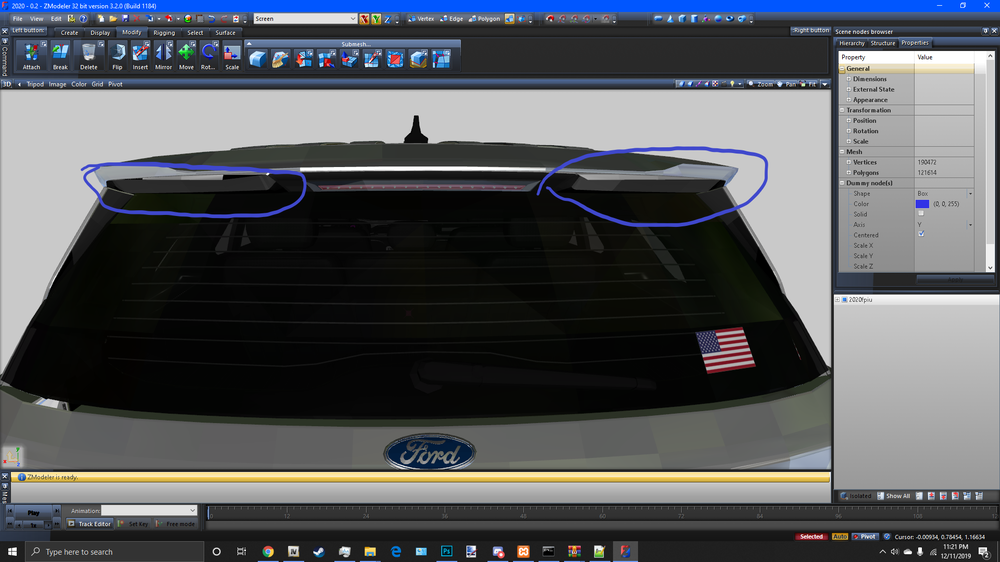Screen dimensions: 1000x562
Task: Collapse the General section
Action: pos(842,69)
